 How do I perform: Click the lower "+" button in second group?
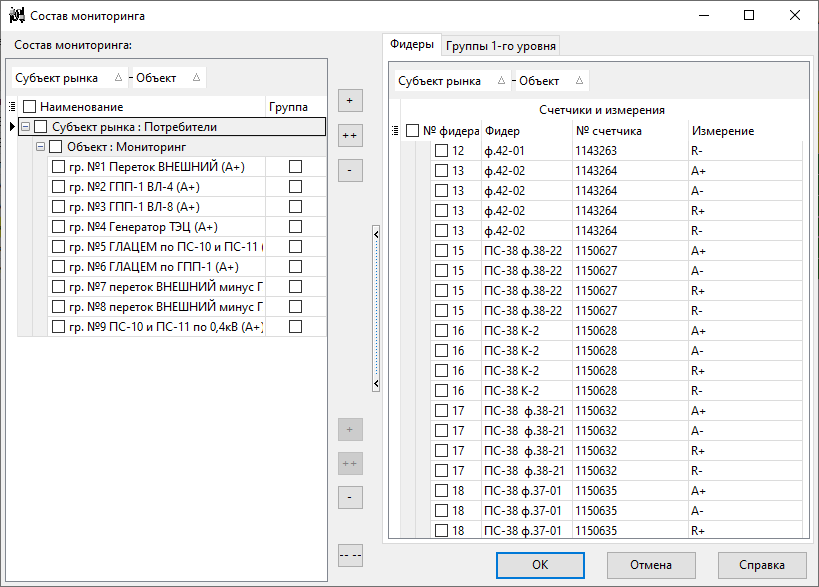[x=350, y=429]
